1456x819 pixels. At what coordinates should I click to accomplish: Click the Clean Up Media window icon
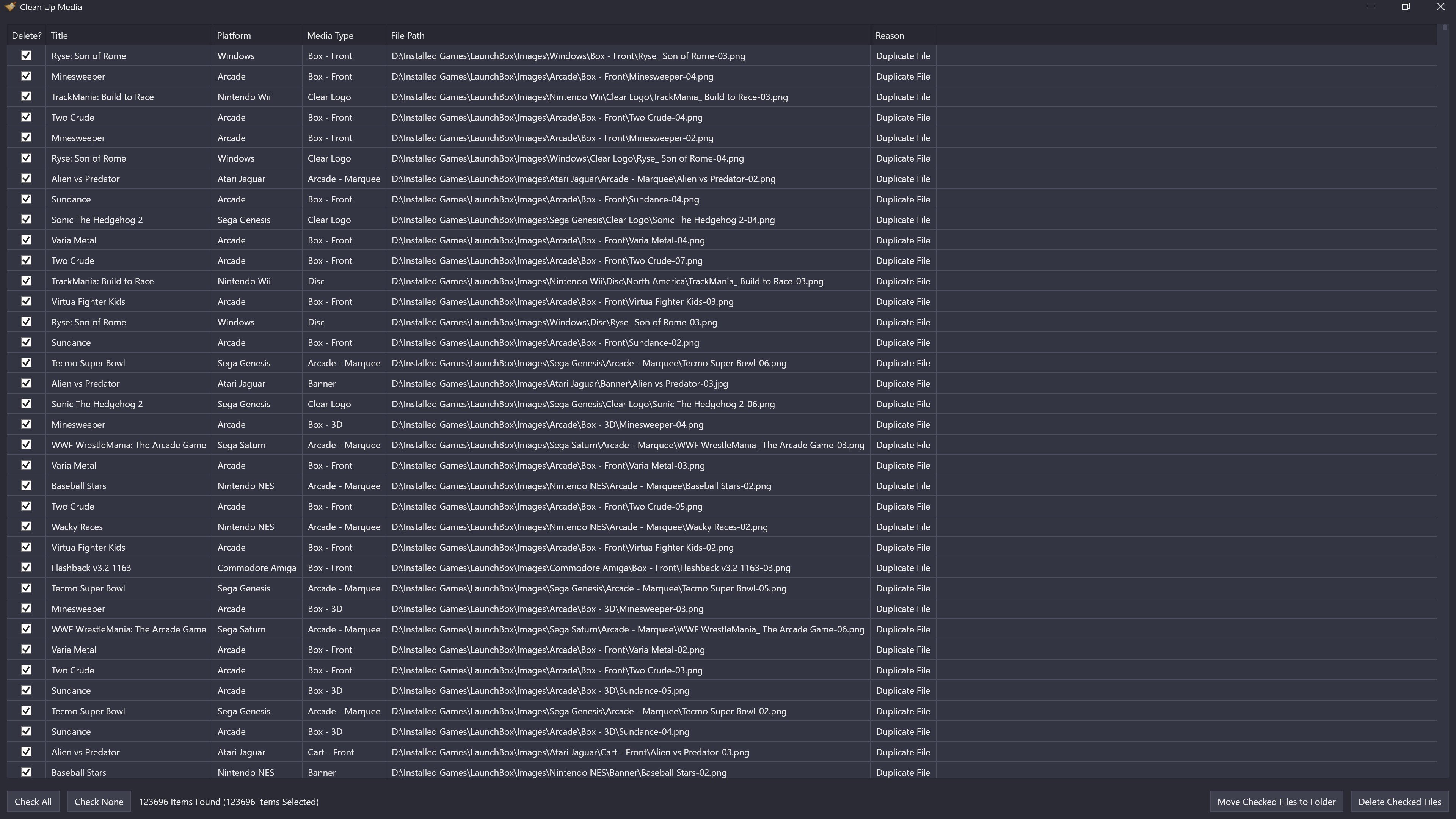point(9,7)
